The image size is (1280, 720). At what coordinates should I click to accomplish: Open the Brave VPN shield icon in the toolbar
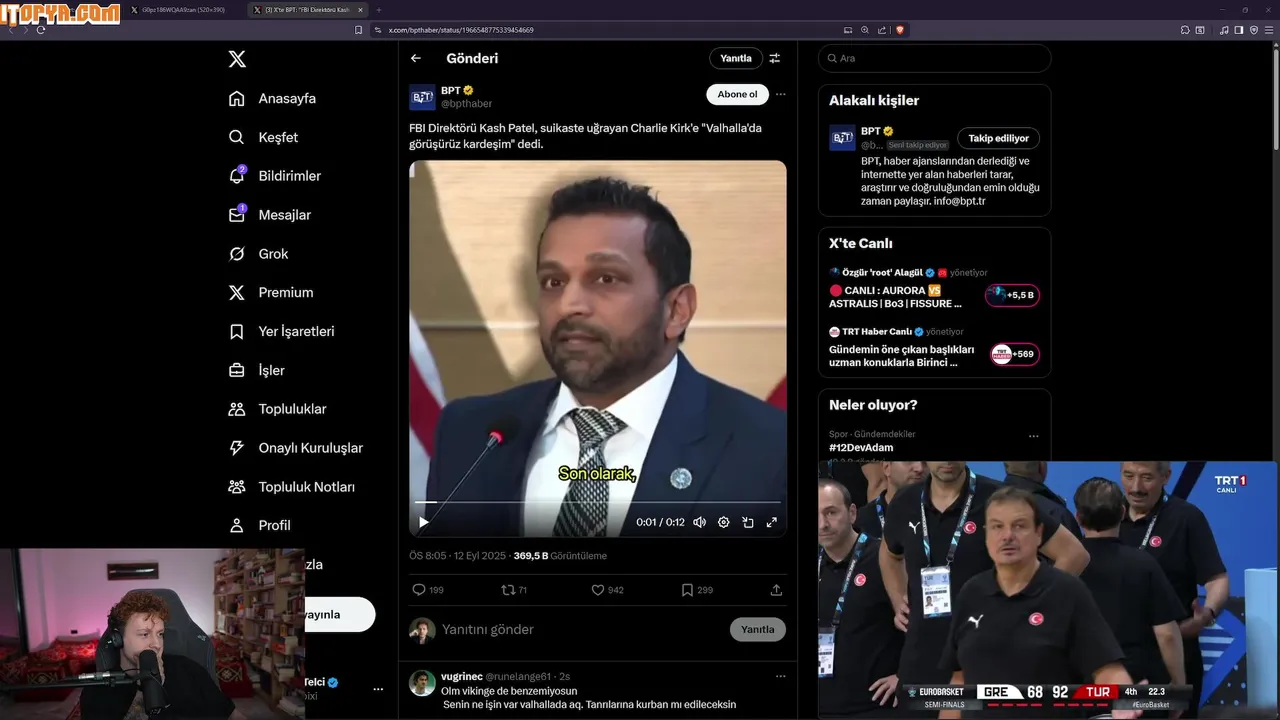pos(1254,30)
